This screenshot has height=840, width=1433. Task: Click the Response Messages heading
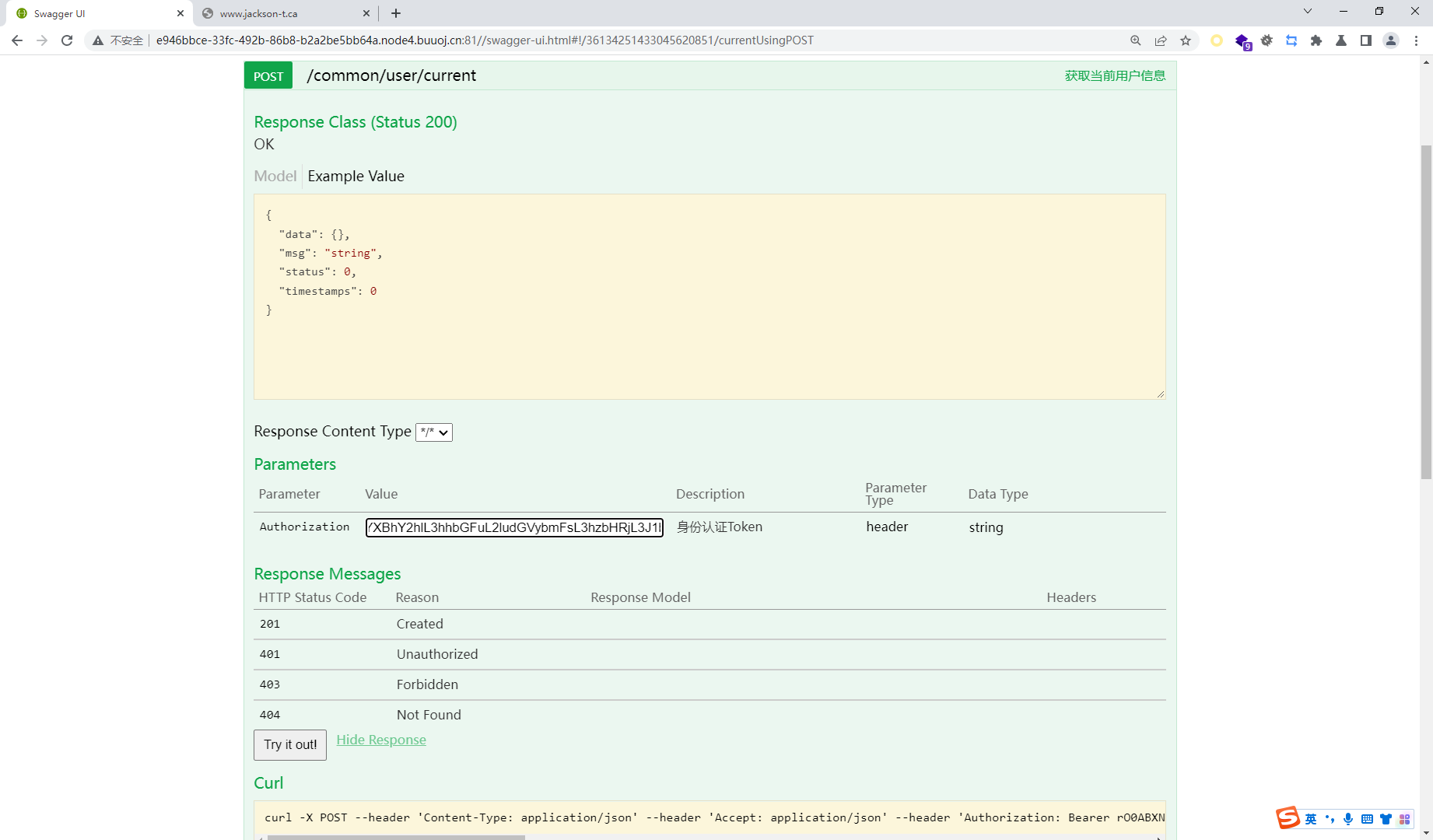[x=328, y=574]
